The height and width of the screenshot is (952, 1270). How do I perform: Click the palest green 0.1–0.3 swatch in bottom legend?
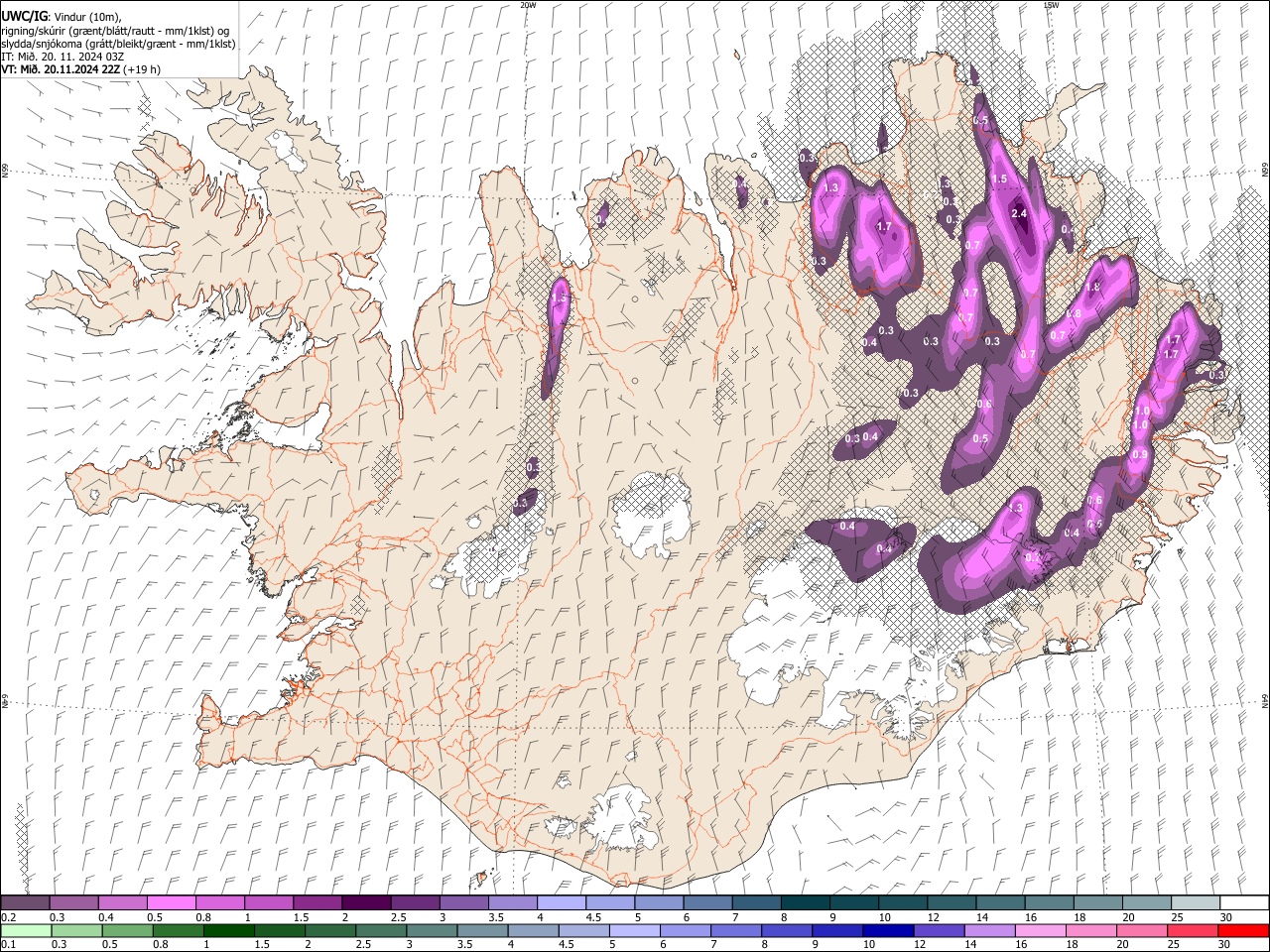click(26, 930)
